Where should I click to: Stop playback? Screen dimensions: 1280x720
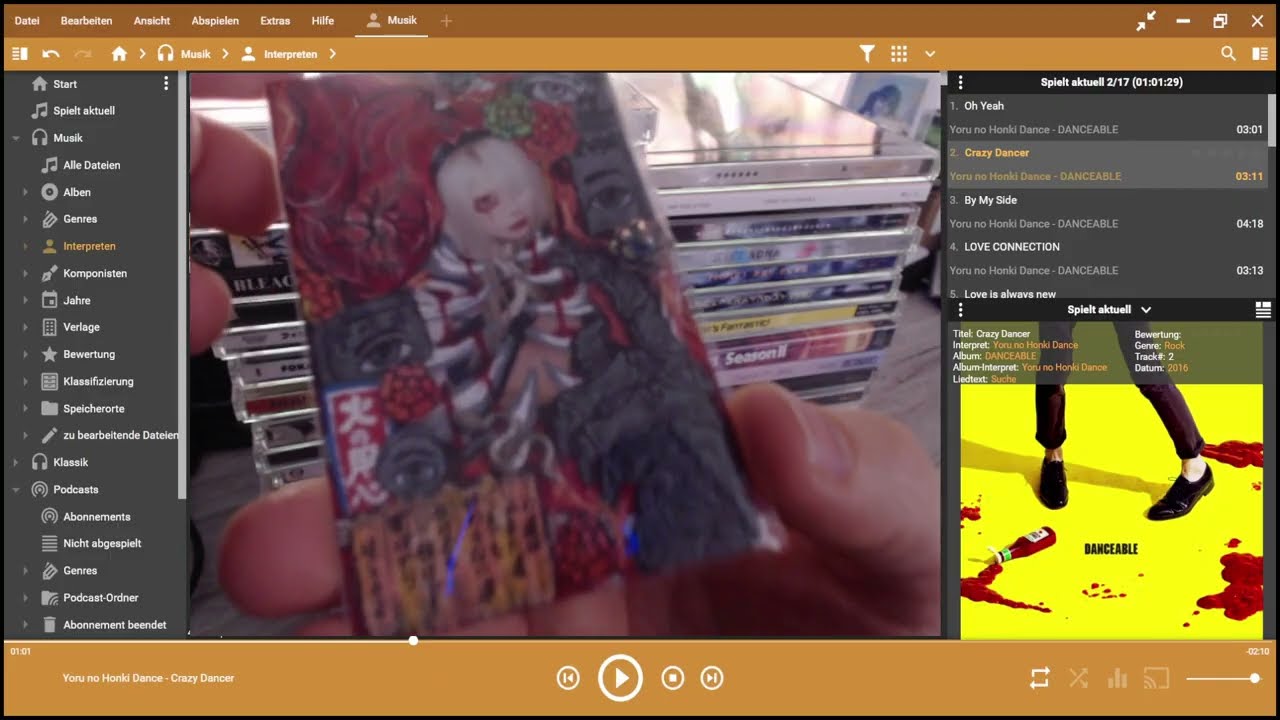click(673, 678)
